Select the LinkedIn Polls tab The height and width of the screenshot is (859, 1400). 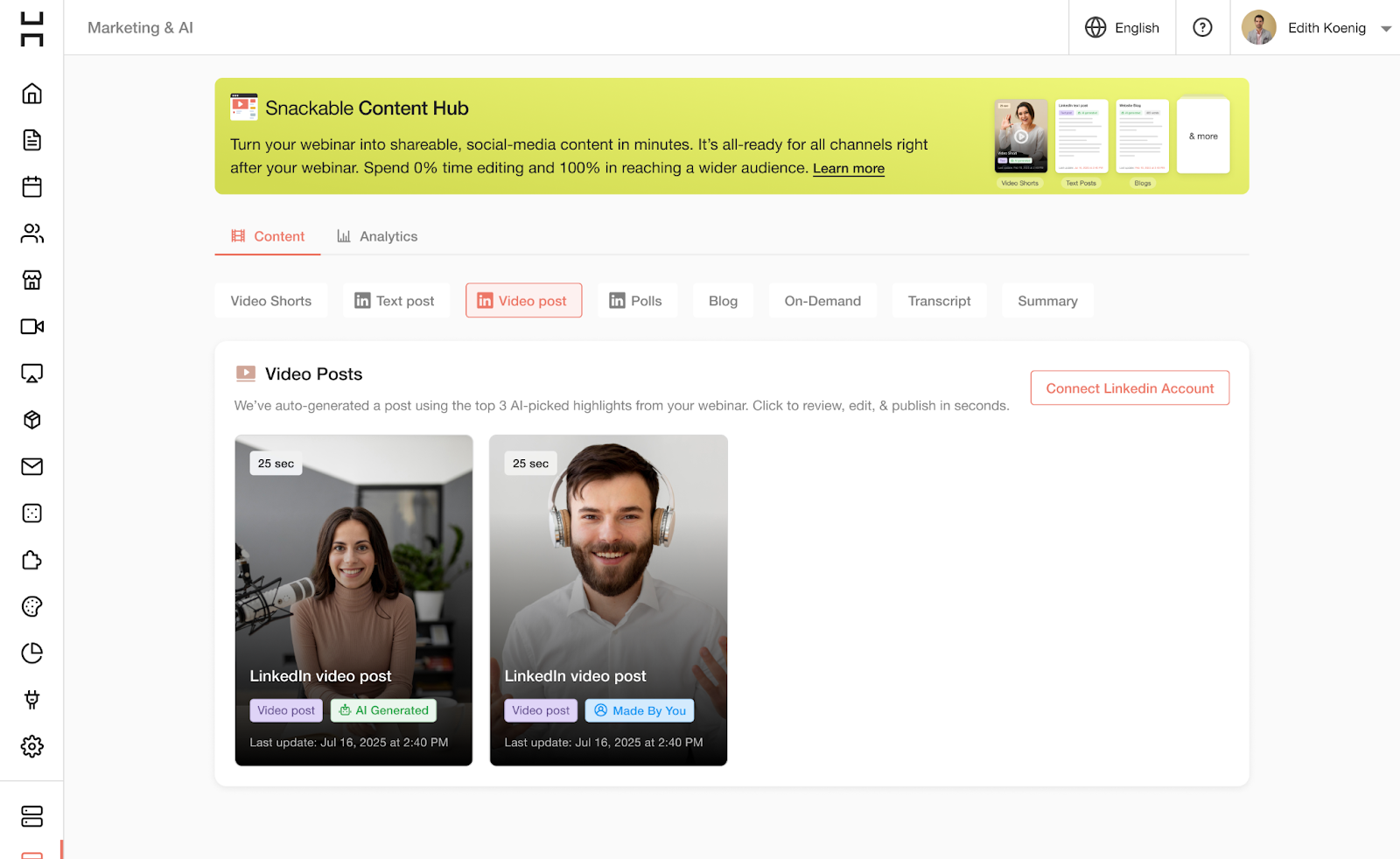click(x=636, y=301)
